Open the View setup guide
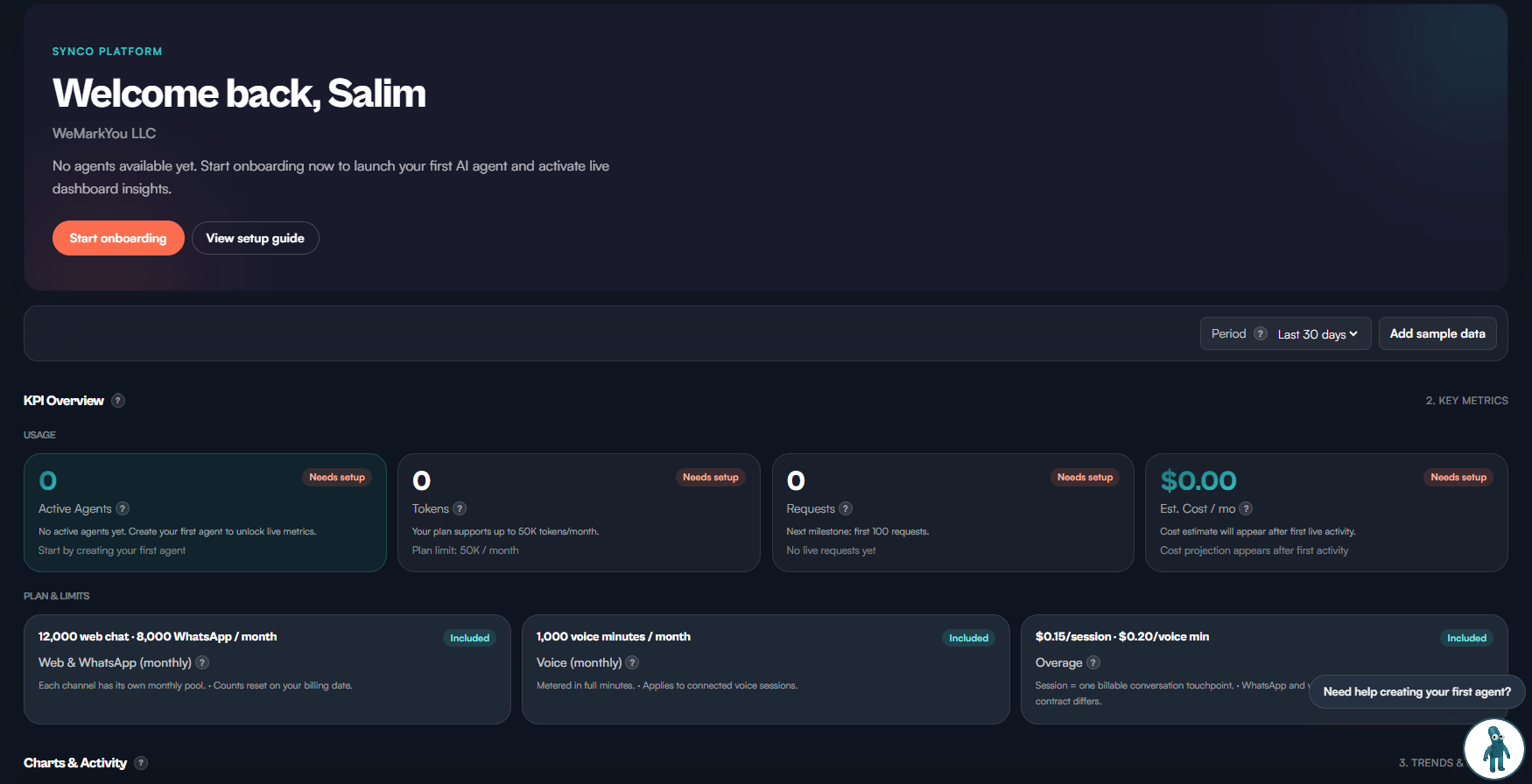This screenshot has height=784, width=1532. pos(255,238)
